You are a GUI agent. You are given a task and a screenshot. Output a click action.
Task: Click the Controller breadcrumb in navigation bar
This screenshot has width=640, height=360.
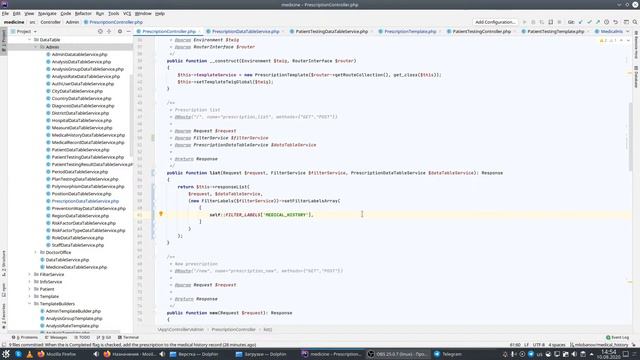tap(50, 22)
